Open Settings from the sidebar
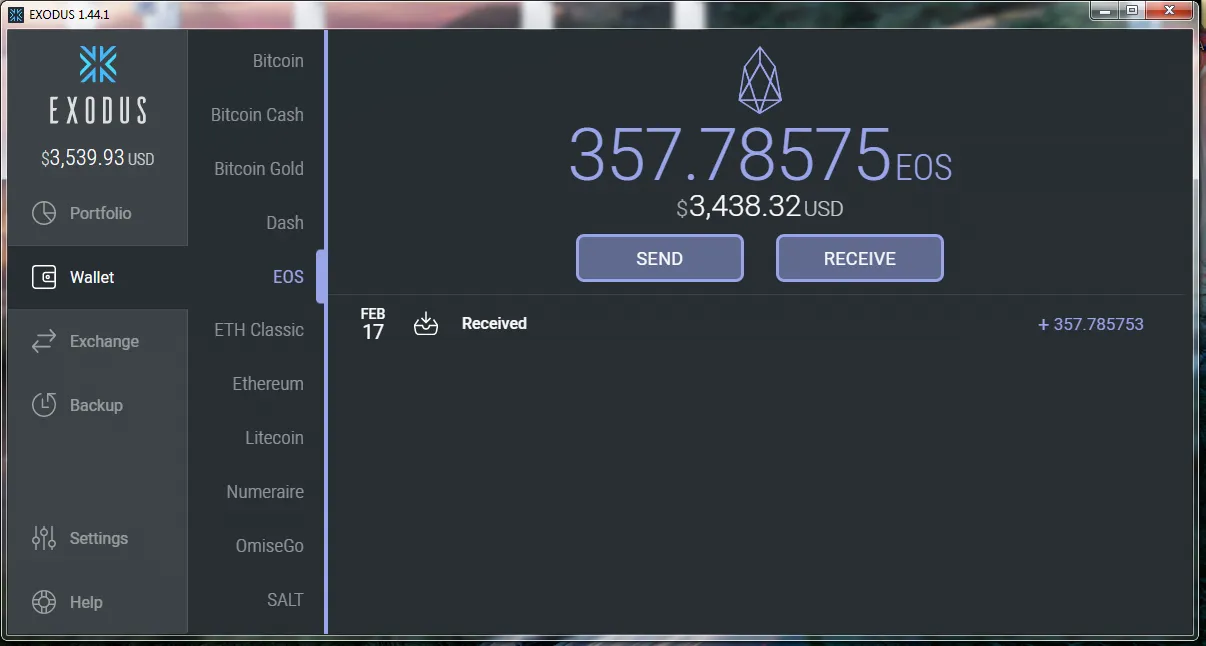 point(98,538)
